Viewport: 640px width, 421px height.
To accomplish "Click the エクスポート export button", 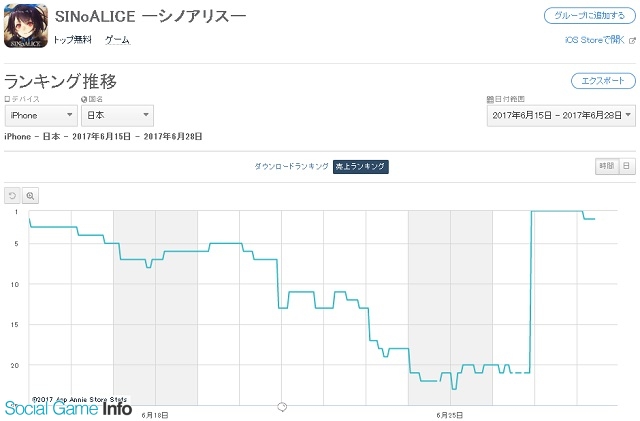I will [603, 81].
